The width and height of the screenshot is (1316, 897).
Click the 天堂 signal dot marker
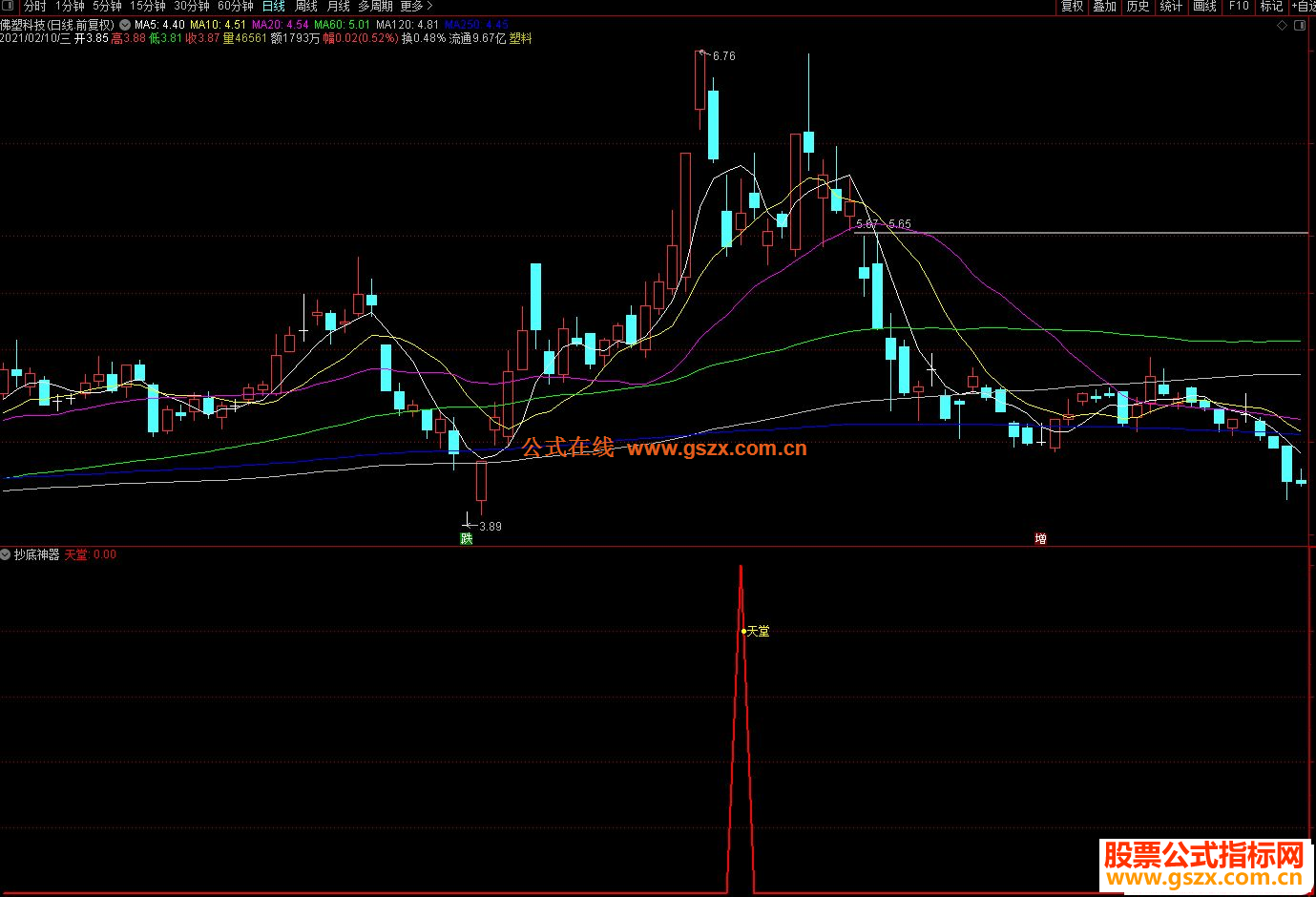click(743, 631)
